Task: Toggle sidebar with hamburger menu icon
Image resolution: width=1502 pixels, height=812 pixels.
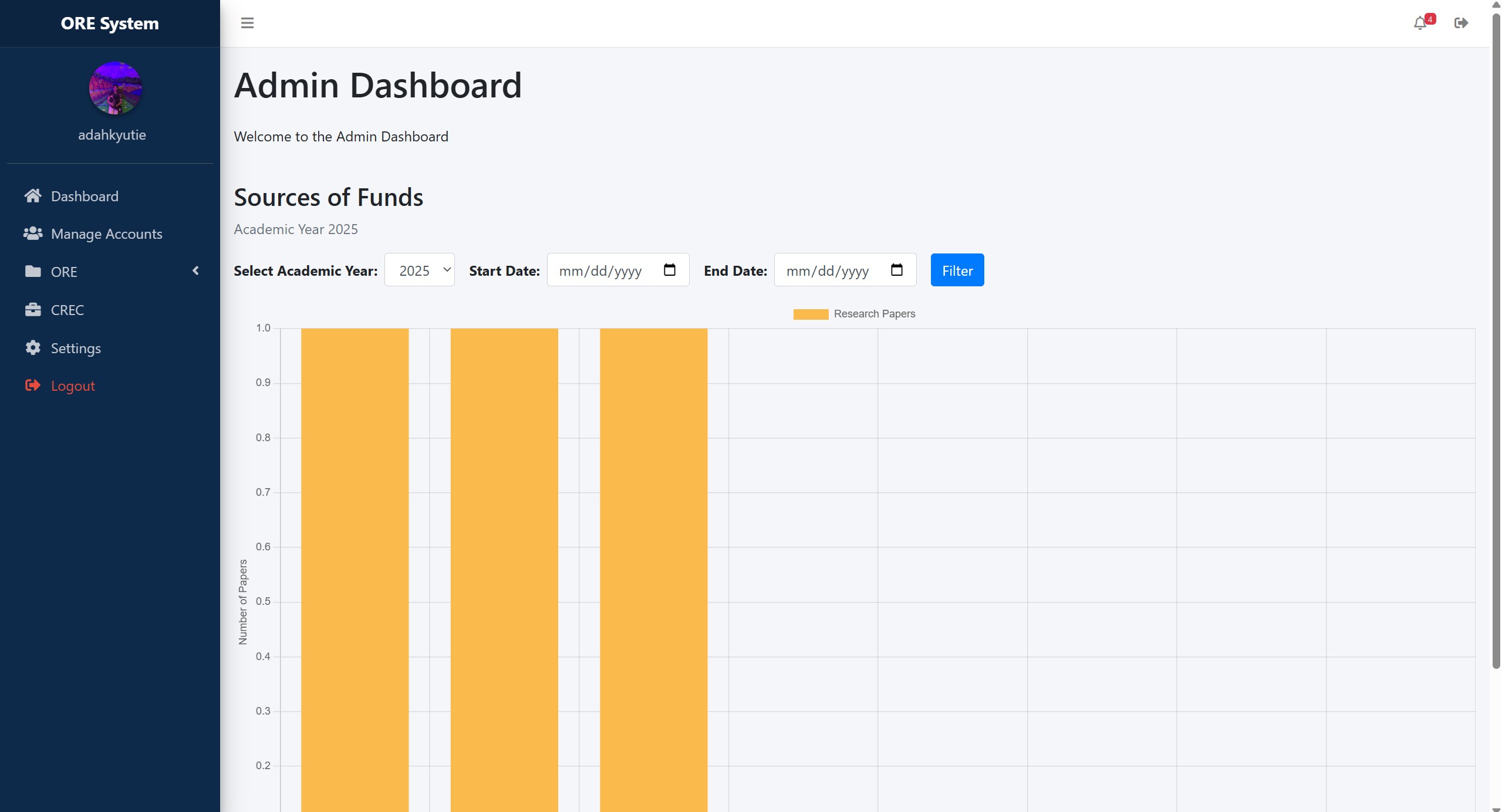Action: 247,23
